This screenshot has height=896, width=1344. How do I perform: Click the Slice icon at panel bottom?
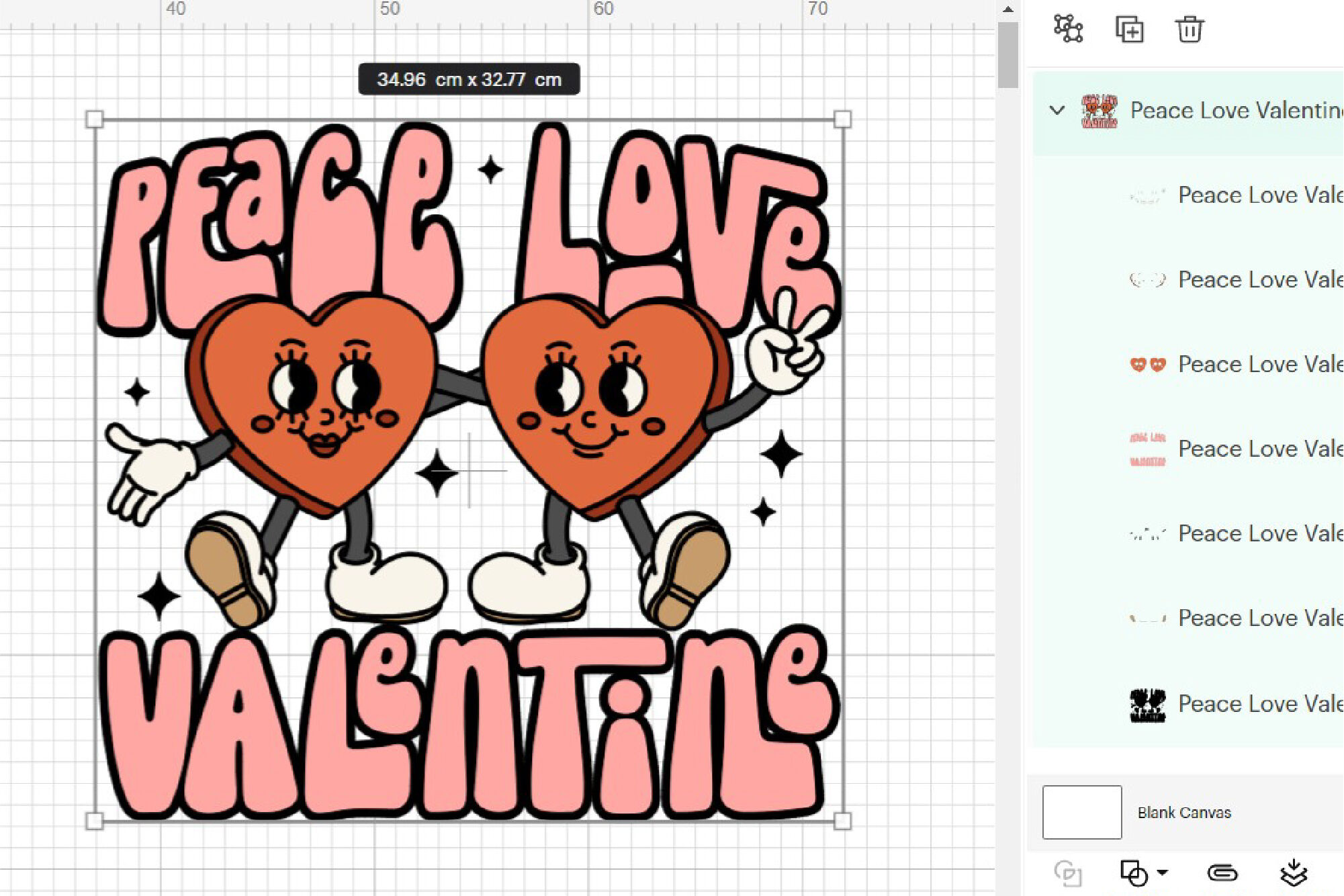click(1067, 873)
